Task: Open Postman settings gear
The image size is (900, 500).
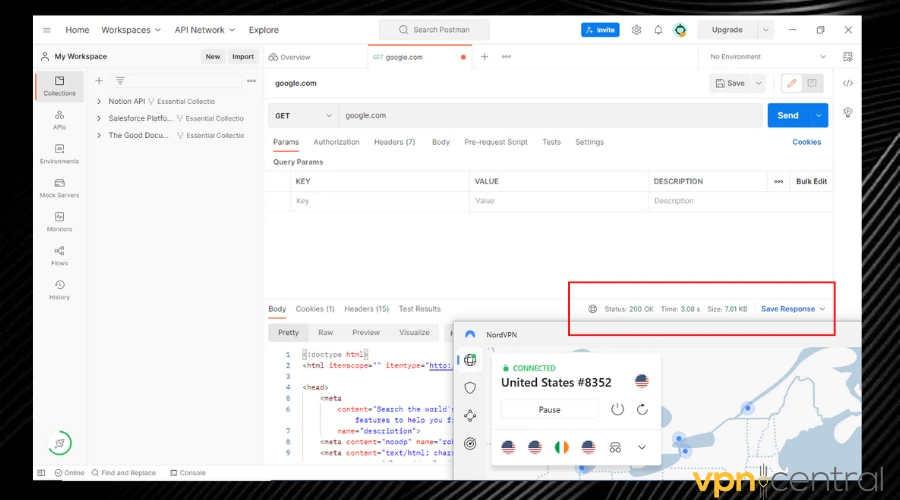Action: tap(636, 30)
